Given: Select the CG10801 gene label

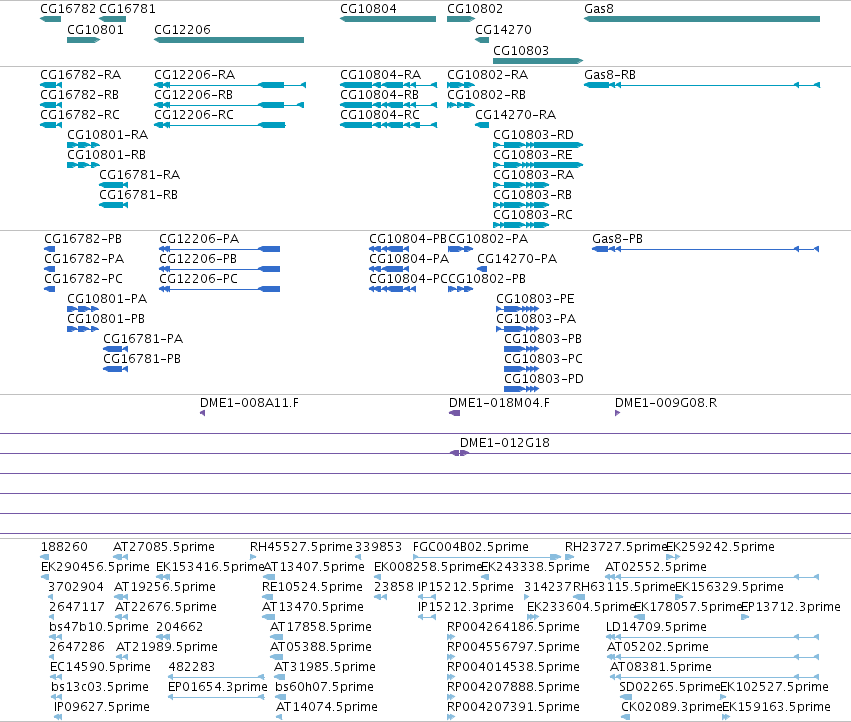Looking at the screenshot, I should tap(96, 29).
